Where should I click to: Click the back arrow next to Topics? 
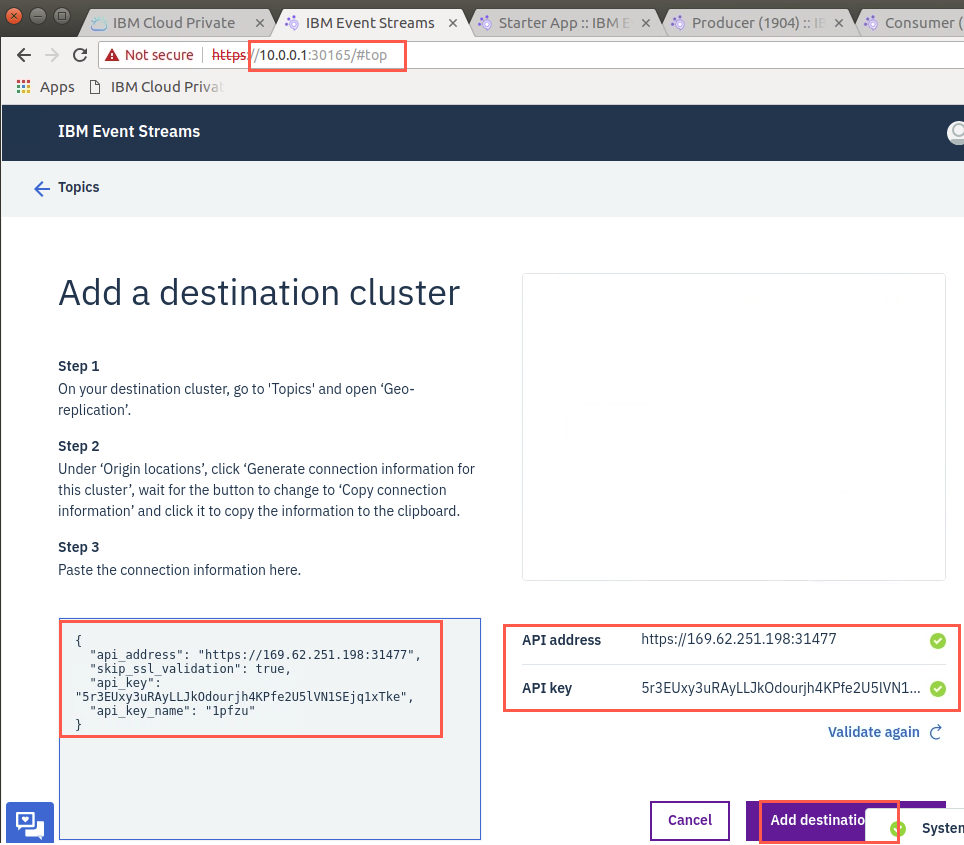click(x=42, y=188)
